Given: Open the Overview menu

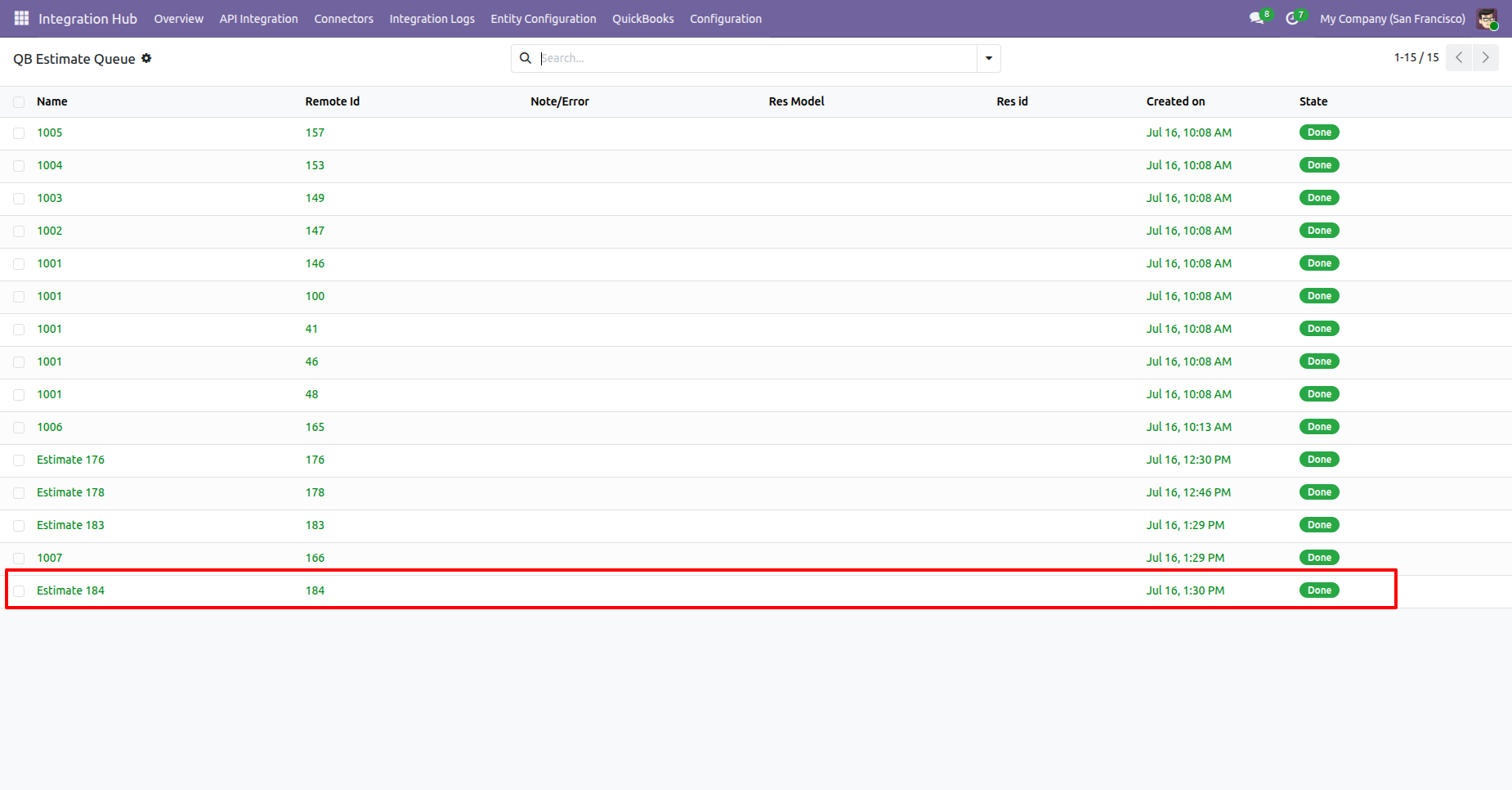Looking at the screenshot, I should (178, 19).
